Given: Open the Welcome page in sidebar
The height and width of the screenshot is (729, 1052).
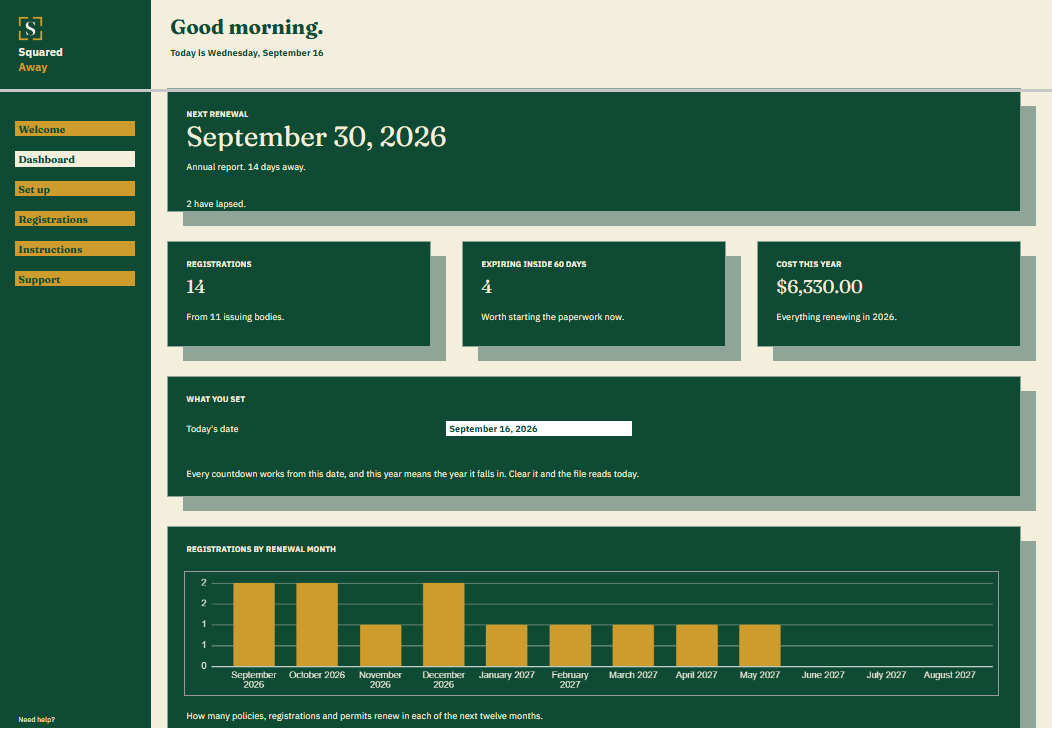Looking at the screenshot, I should pyautogui.click(x=74, y=129).
